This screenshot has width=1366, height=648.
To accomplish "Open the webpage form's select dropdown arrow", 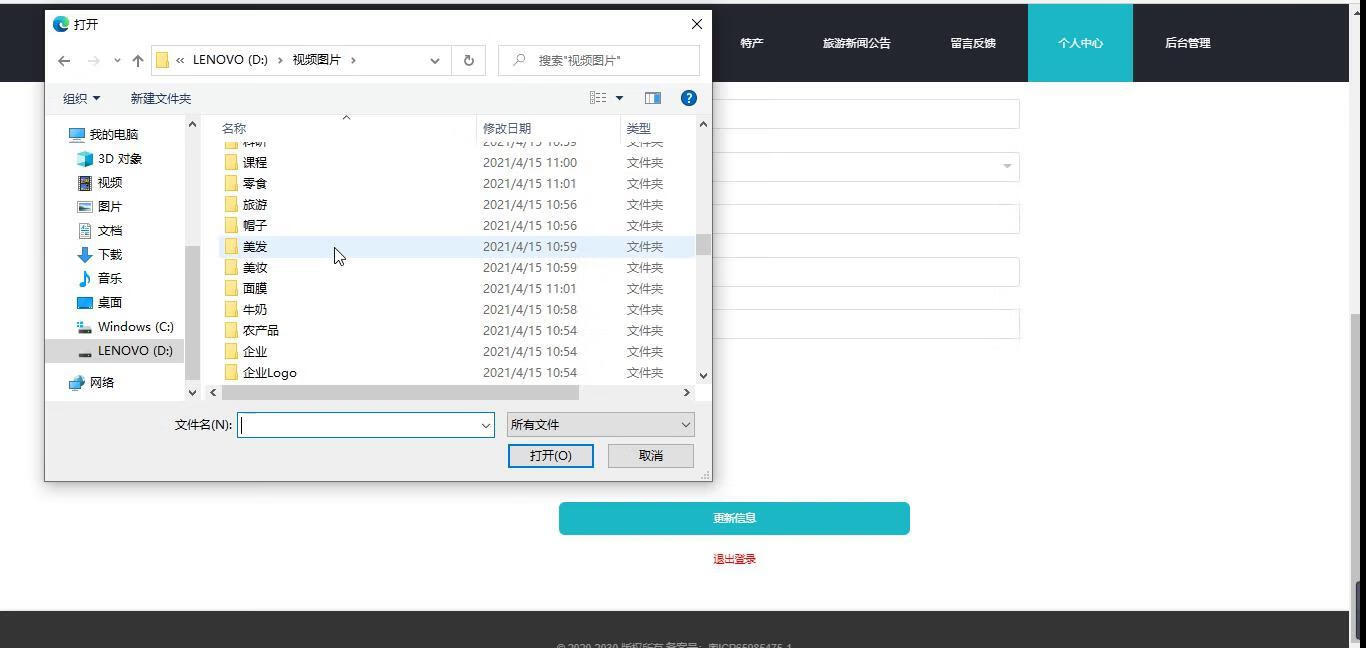I will click(x=1007, y=166).
